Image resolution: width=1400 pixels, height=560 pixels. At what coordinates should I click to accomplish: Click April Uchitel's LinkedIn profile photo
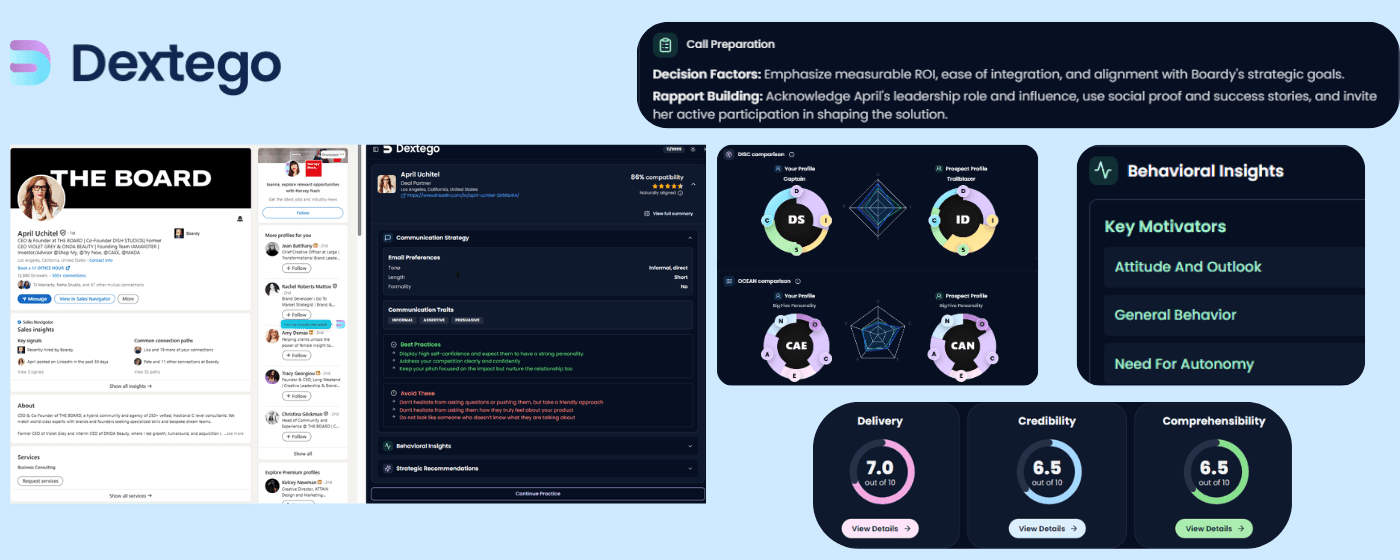(x=41, y=197)
